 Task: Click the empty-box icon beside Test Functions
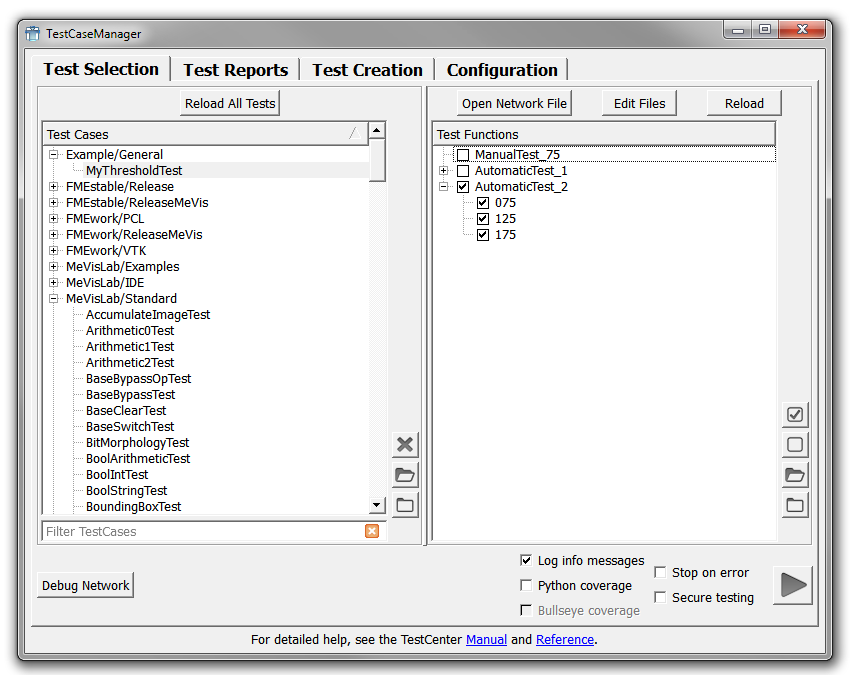click(795, 445)
